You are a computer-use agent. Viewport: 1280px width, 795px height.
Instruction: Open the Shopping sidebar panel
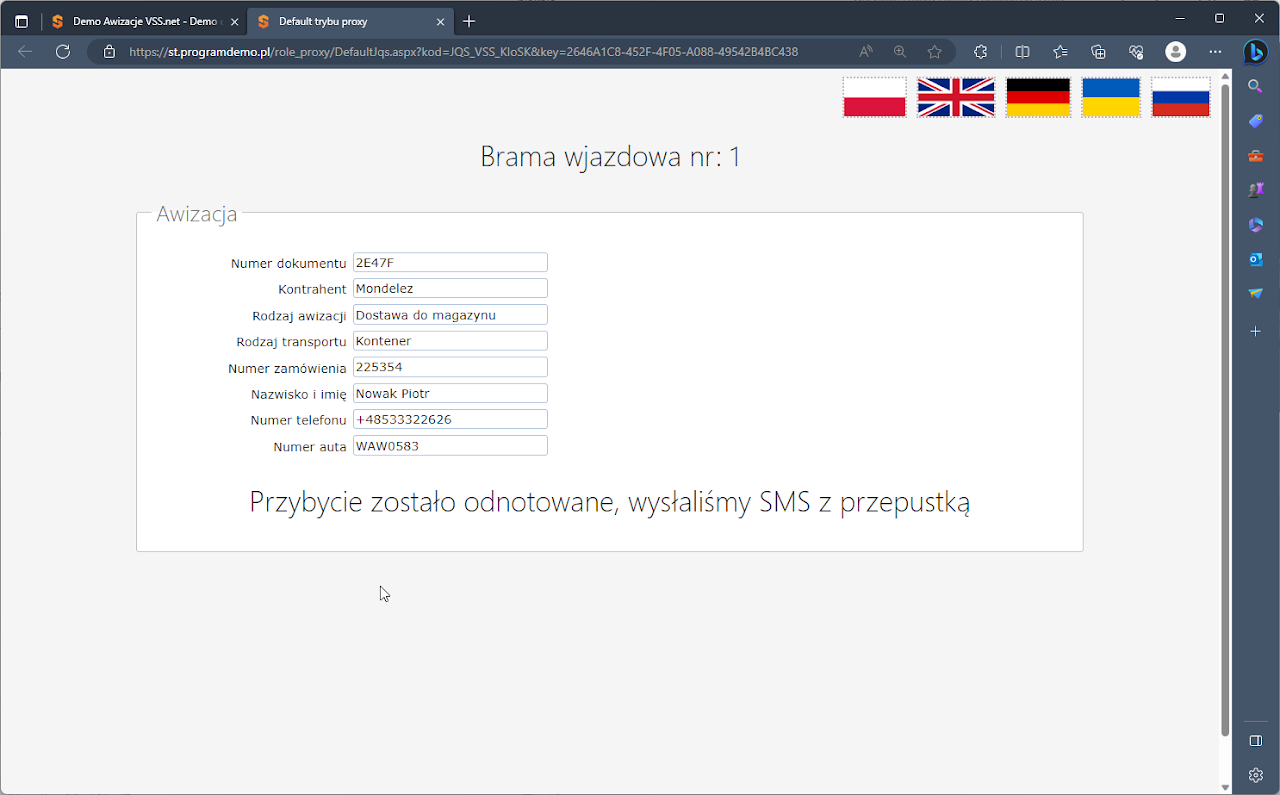pos(1255,120)
